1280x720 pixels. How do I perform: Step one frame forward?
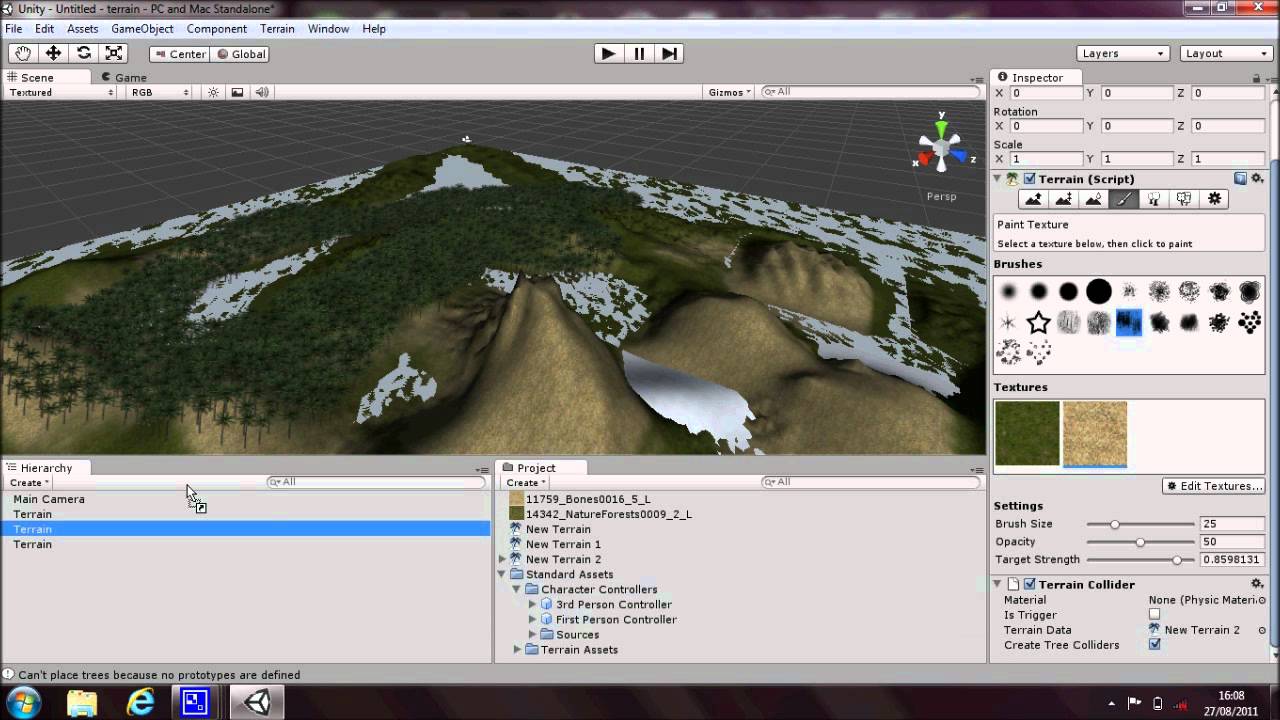670,53
